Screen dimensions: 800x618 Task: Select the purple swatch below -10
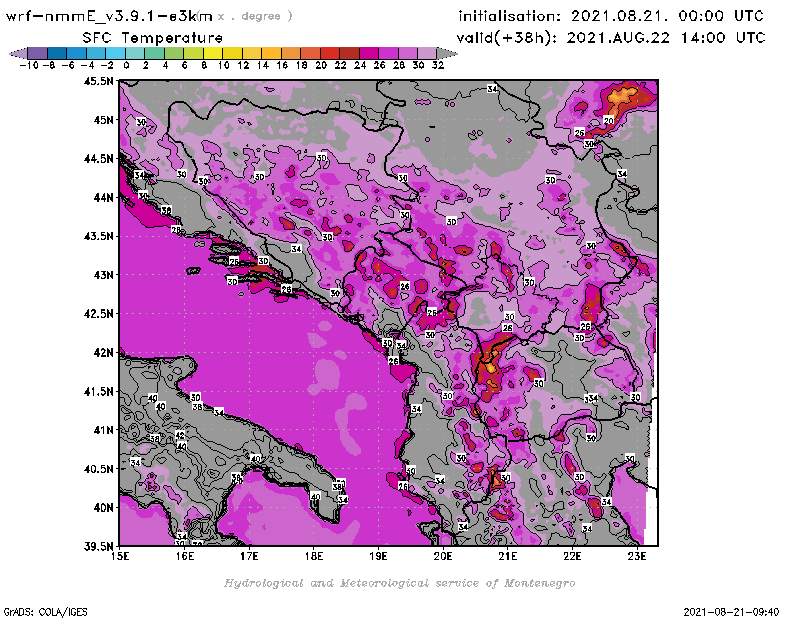[x=36, y=53]
